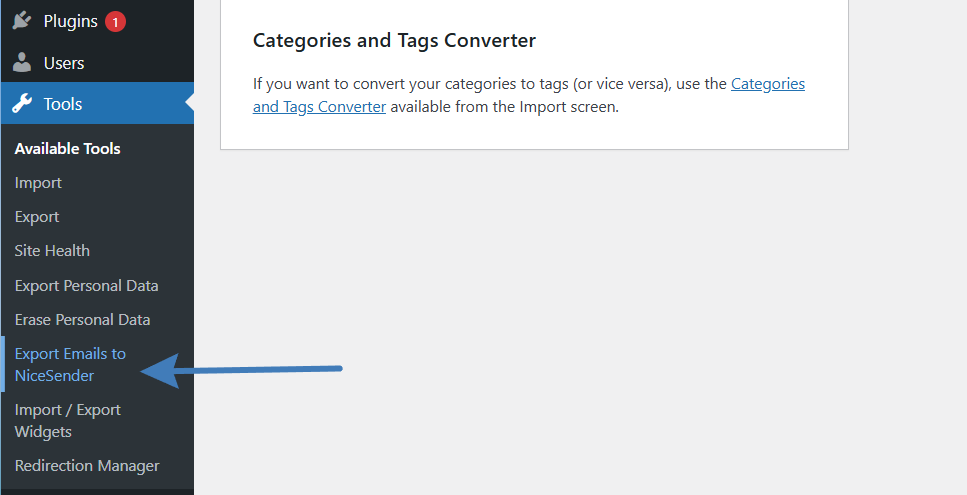Select the Tools menu label

pos(63,104)
